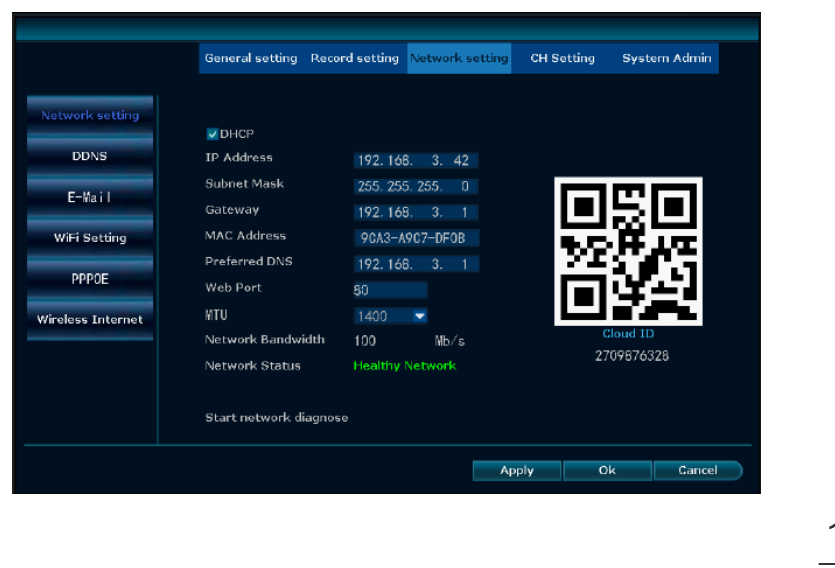Viewport: 835px width, 568px height.
Task: Click the Apply button
Action: (x=517, y=471)
